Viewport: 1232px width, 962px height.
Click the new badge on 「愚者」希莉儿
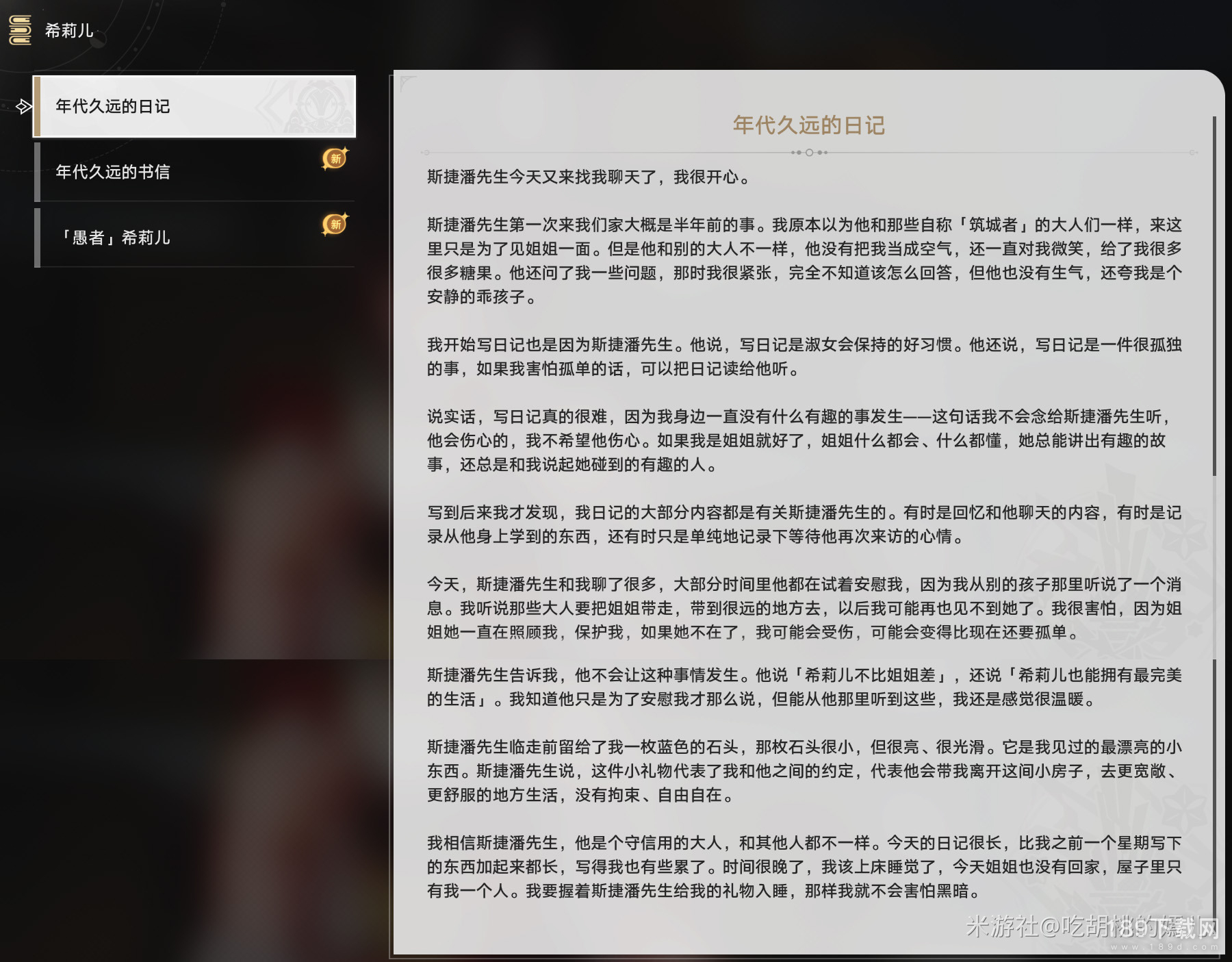[335, 225]
